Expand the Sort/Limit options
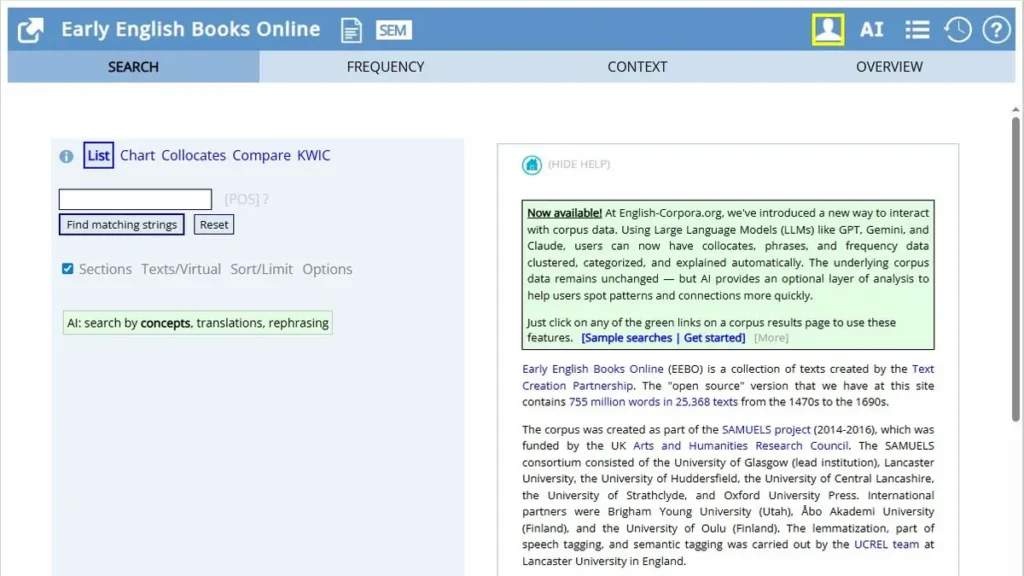Viewport: 1024px width, 576px height. 262,269
